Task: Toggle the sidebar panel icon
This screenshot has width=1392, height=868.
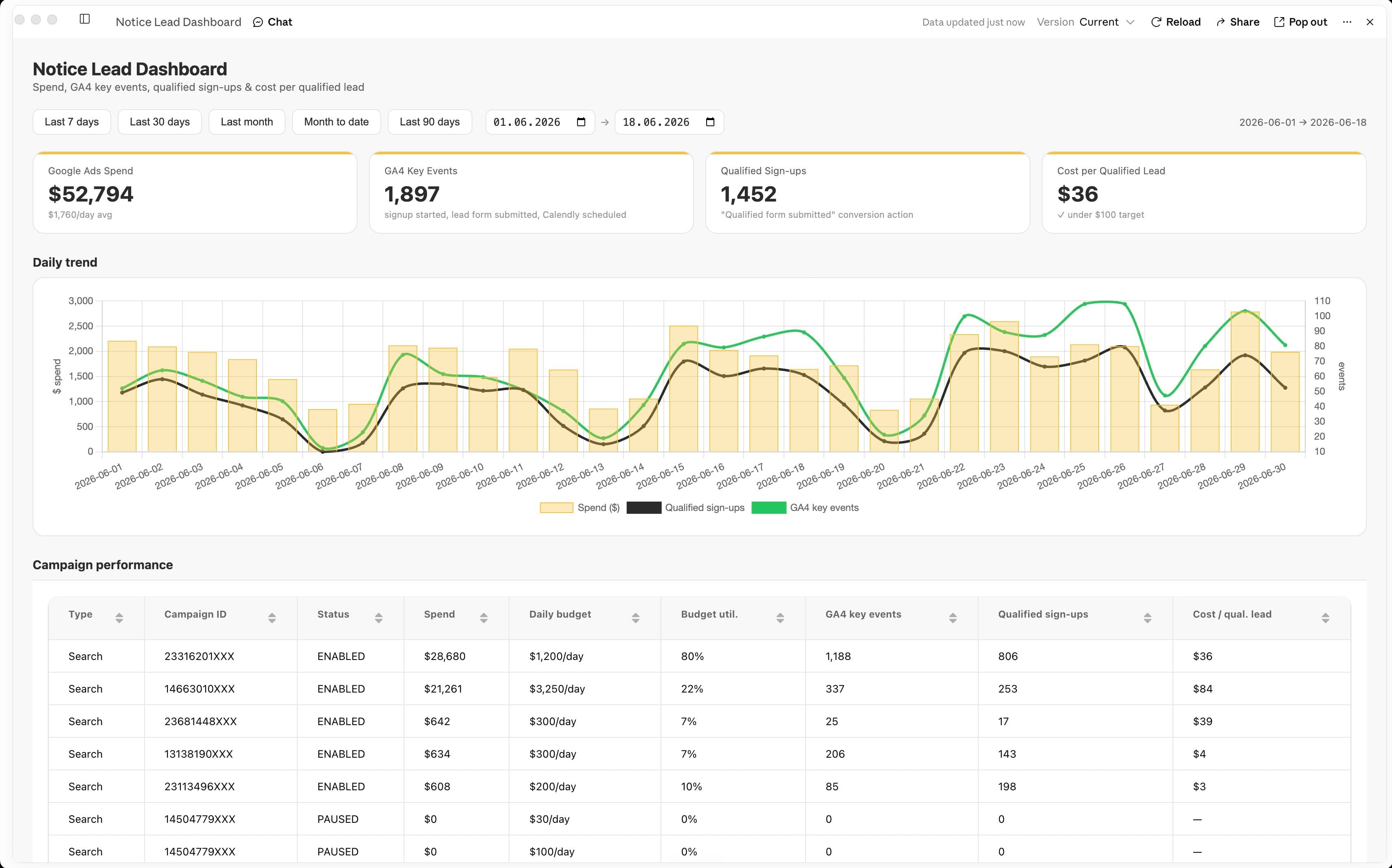Action: pos(84,19)
